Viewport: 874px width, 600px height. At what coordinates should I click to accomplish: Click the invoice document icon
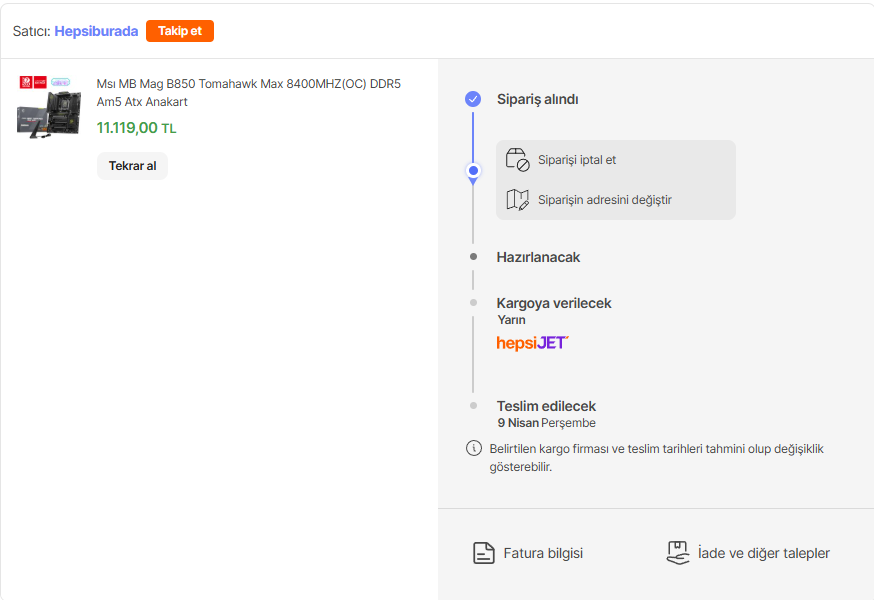click(x=483, y=553)
